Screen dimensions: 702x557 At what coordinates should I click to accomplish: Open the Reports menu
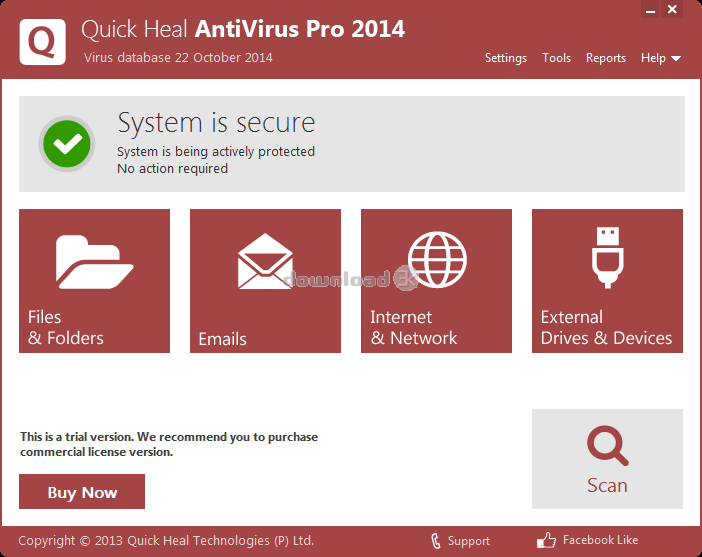pyautogui.click(x=605, y=58)
